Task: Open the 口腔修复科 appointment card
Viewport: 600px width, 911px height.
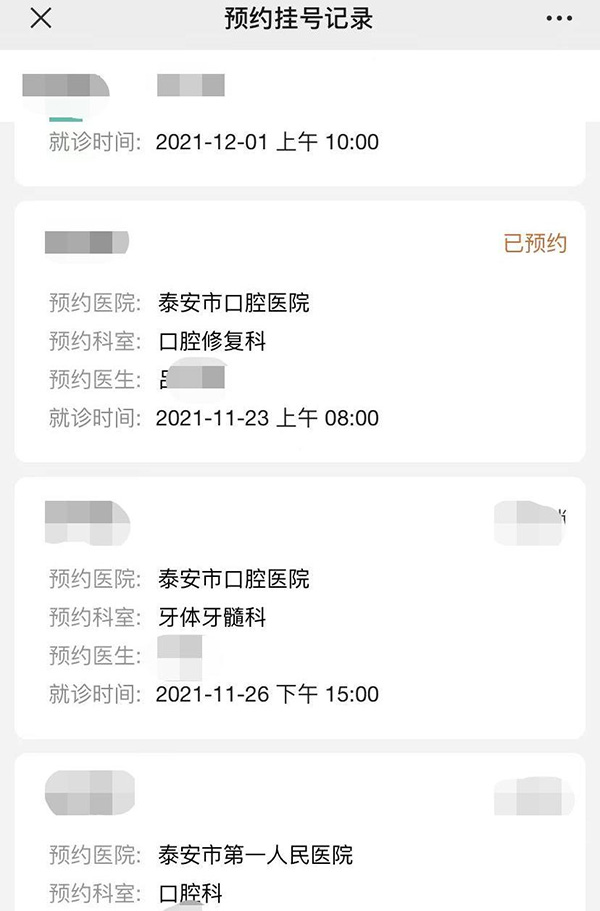Action: coord(300,332)
